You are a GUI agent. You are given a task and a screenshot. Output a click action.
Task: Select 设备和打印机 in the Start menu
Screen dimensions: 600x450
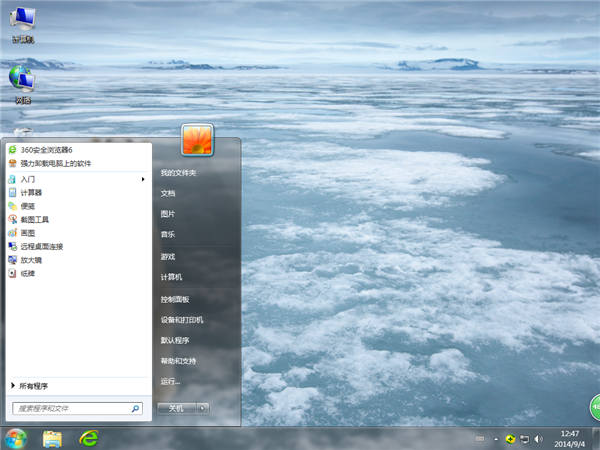(182, 319)
